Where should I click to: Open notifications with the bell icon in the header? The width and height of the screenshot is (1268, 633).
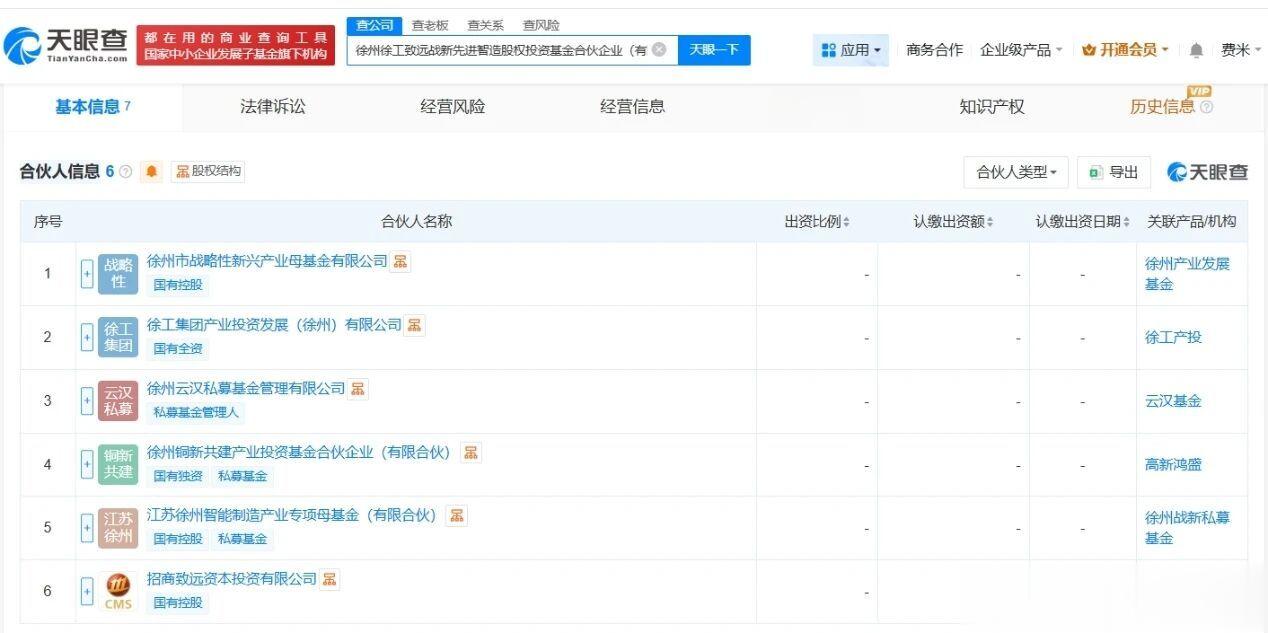pos(1196,51)
